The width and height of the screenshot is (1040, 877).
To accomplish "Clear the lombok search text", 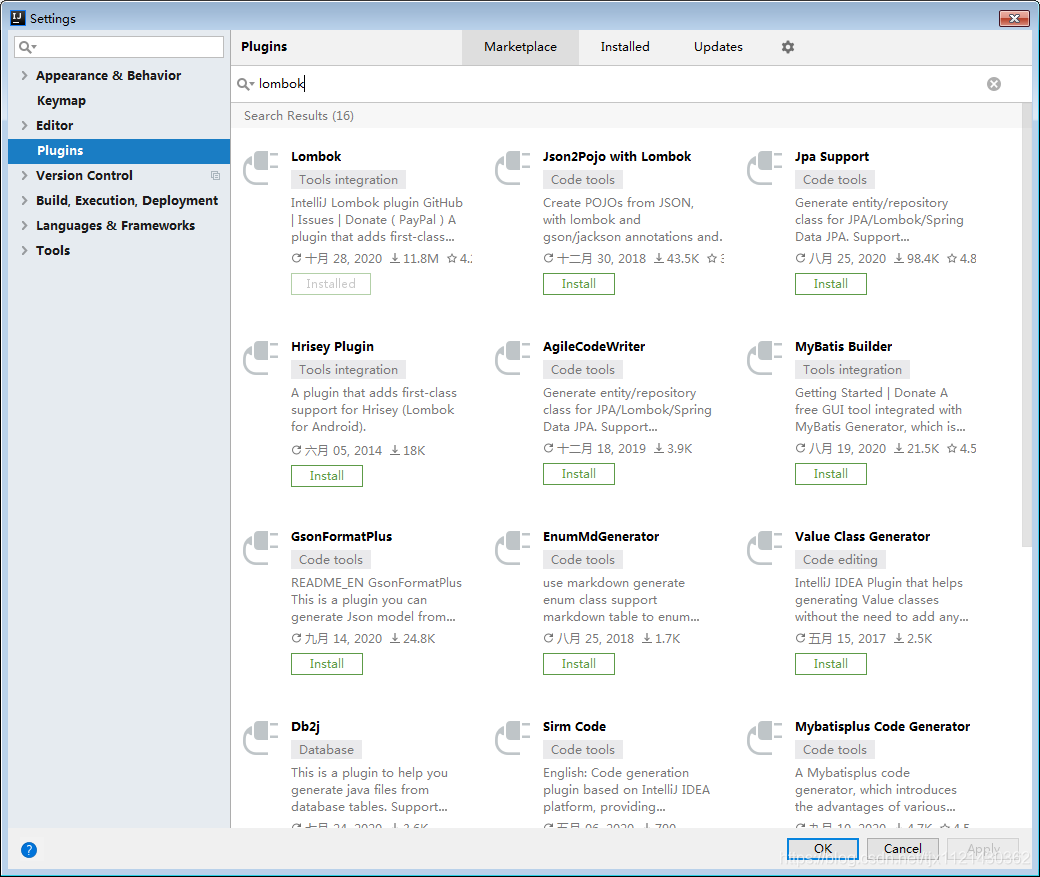I will pyautogui.click(x=994, y=84).
